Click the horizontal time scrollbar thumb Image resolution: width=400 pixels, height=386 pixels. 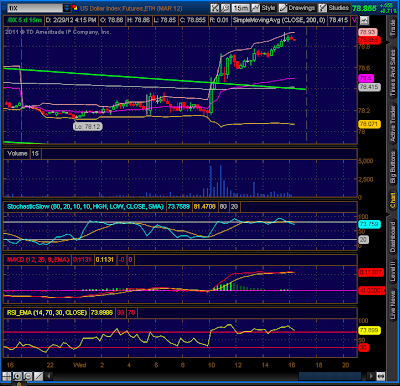pyautogui.click(x=329, y=376)
